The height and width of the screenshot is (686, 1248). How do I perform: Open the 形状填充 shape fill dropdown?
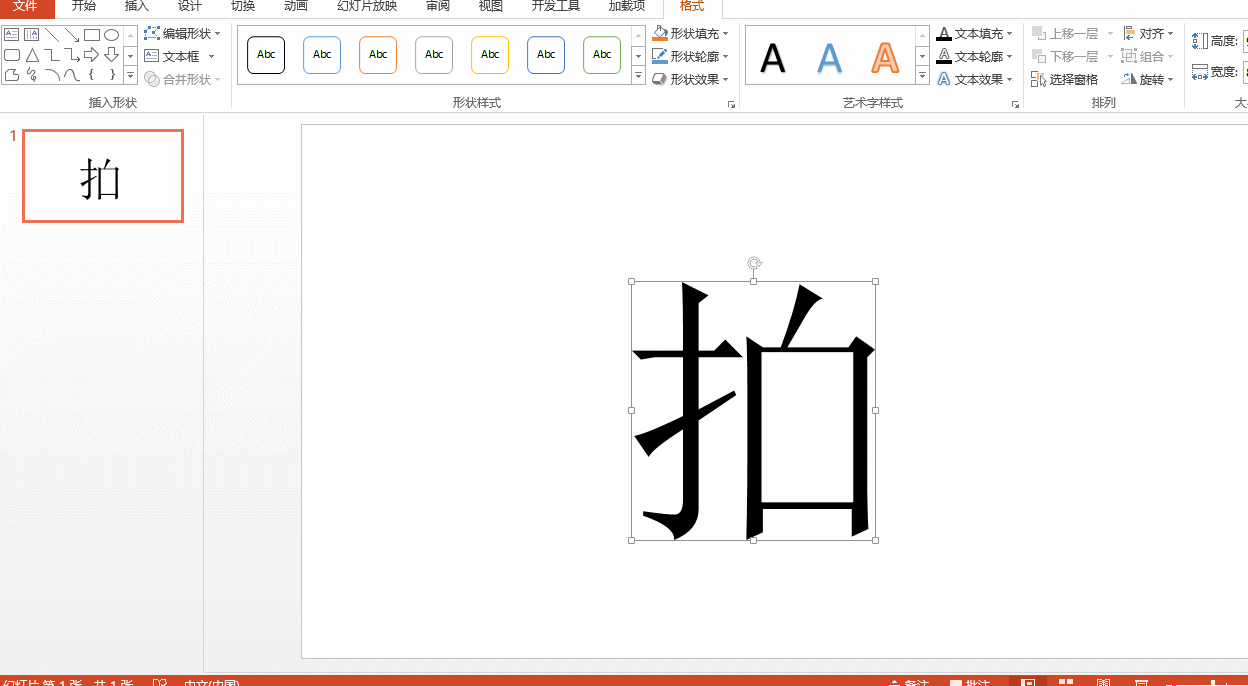coord(725,34)
